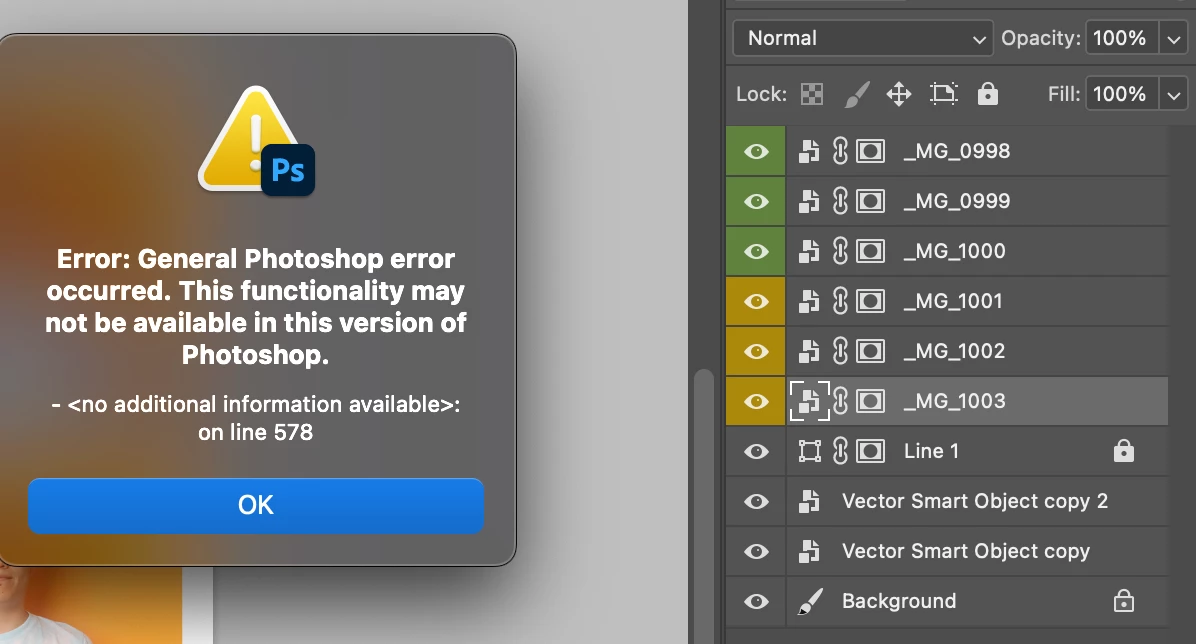Open the Normal blend mode dropdown

tap(863, 38)
